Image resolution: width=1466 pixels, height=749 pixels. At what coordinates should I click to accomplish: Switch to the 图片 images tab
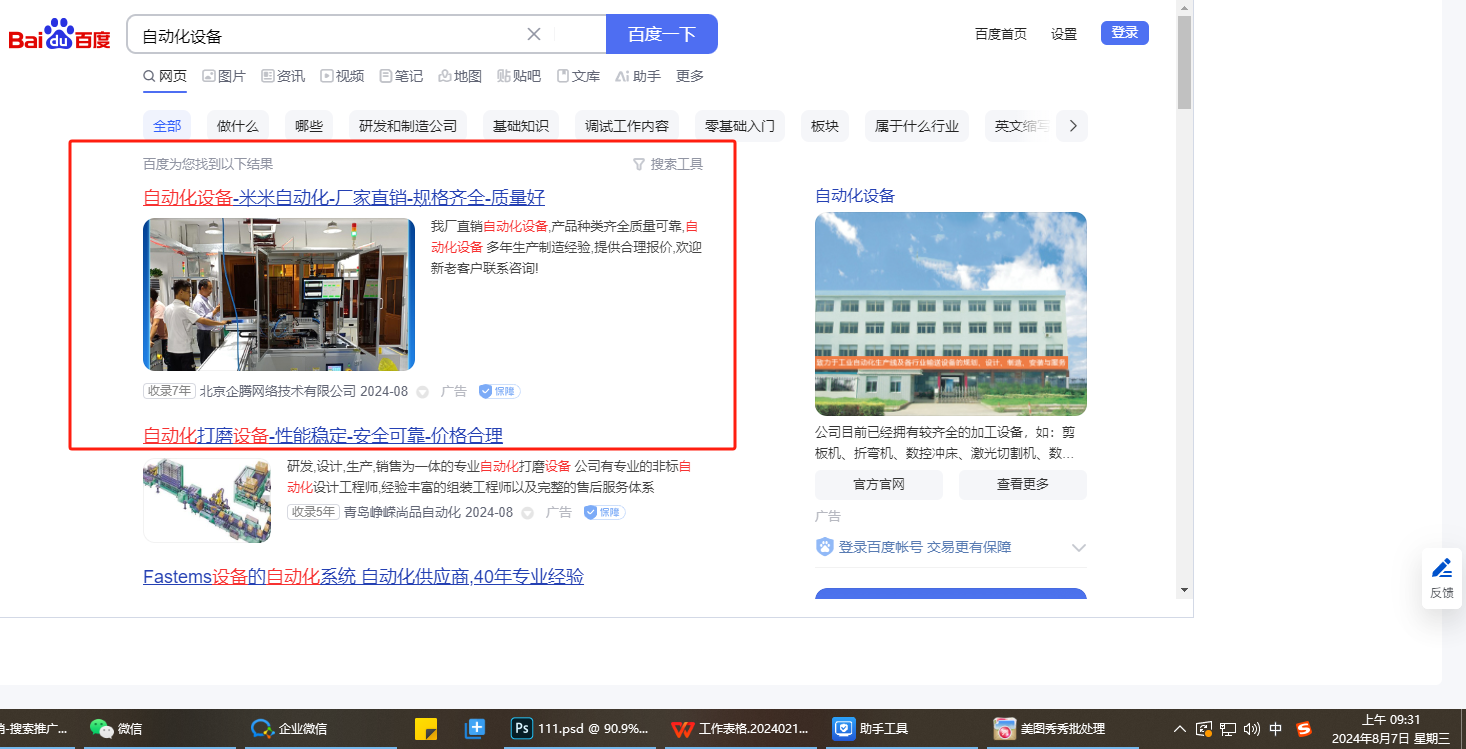pyautogui.click(x=224, y=76)
